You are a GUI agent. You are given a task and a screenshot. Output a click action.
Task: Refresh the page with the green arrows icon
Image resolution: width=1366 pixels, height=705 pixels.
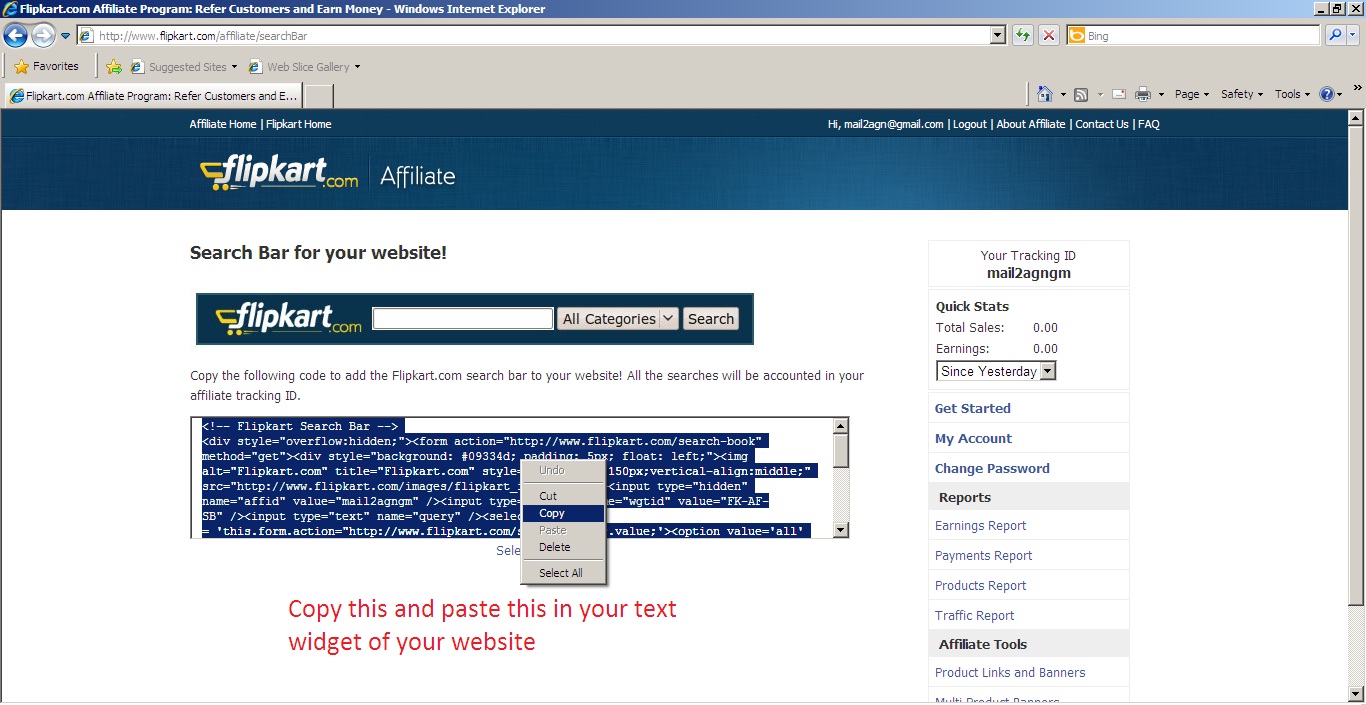[1022, 36]
